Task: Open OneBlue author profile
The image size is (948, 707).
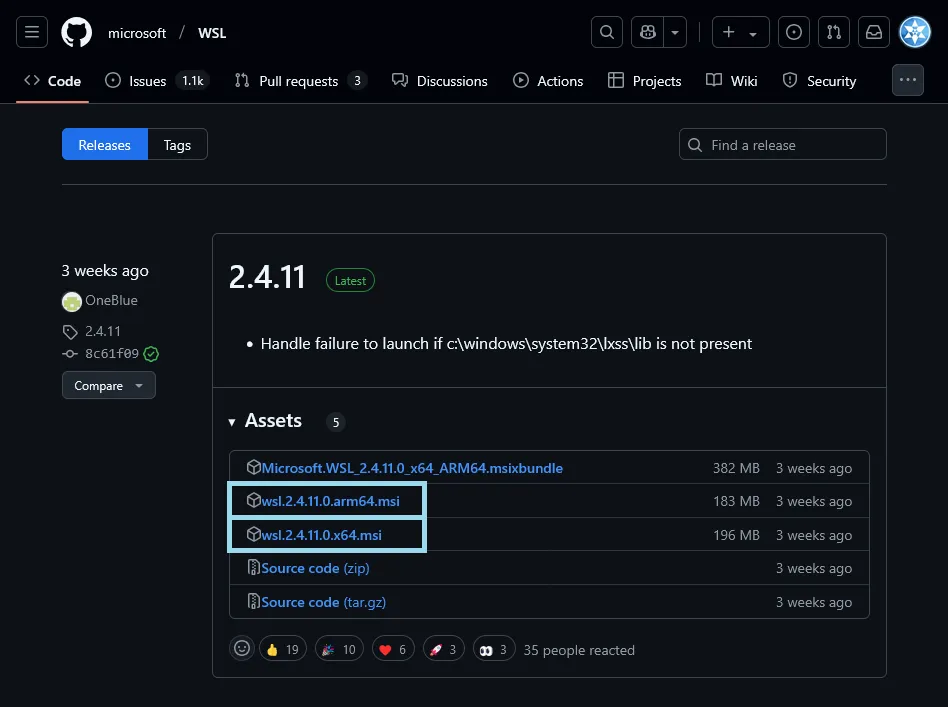Action: coord(111,301)
